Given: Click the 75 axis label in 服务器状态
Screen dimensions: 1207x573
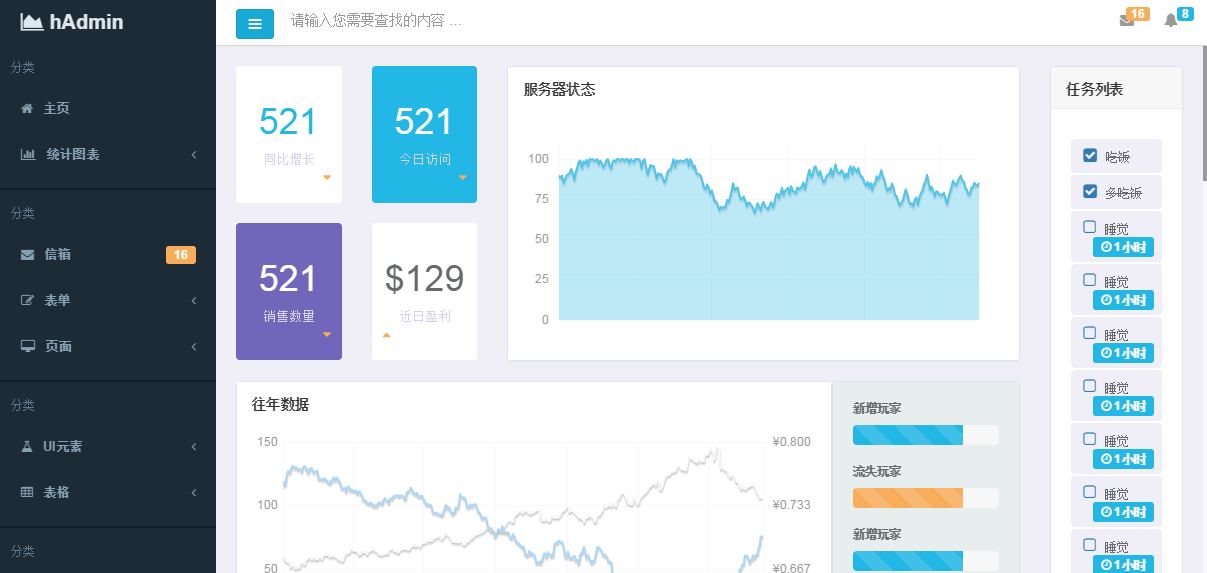Looking at the screenshot, I should click(x=541, y=199).
